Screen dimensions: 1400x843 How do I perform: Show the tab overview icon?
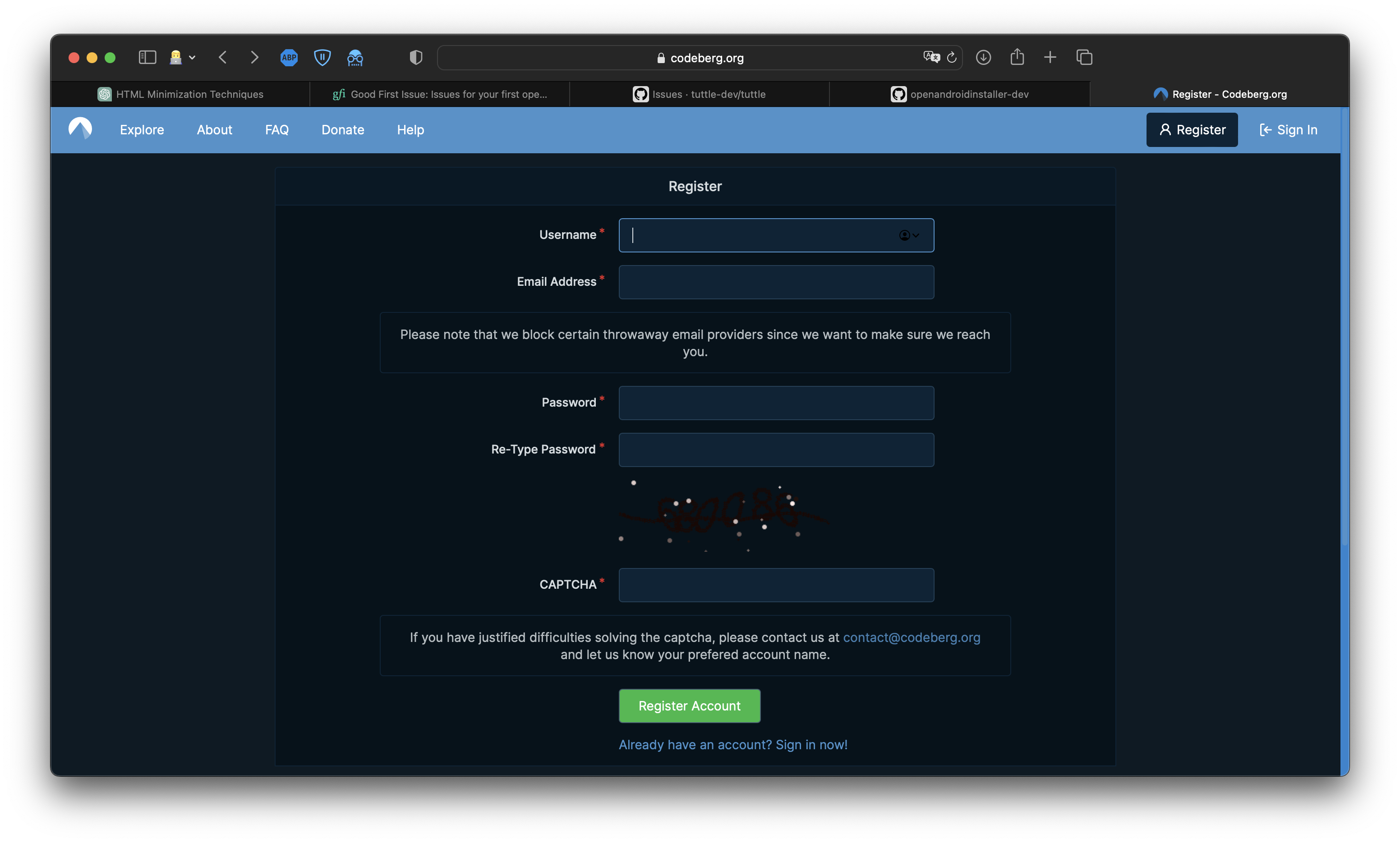[1083, 57]
